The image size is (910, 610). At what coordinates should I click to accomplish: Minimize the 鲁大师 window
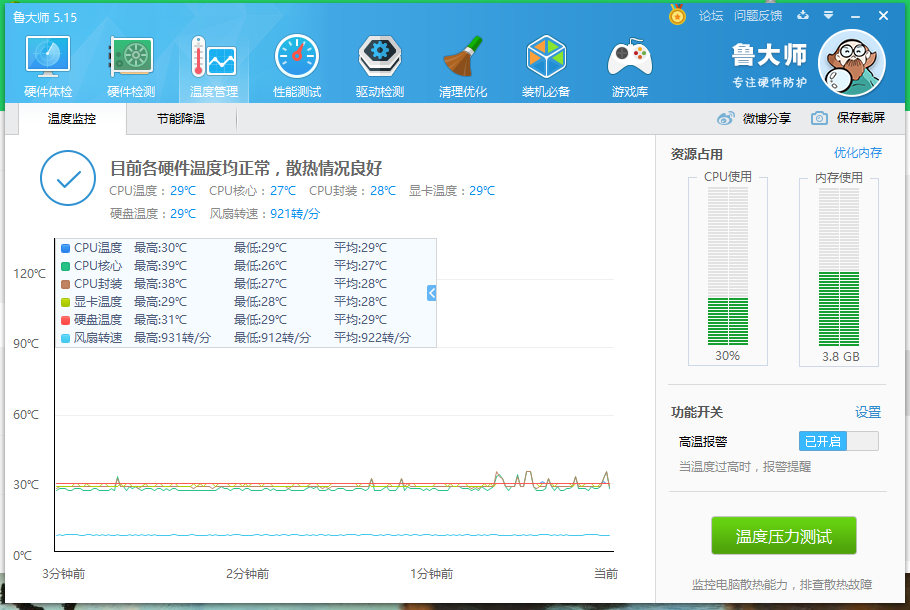855,16
